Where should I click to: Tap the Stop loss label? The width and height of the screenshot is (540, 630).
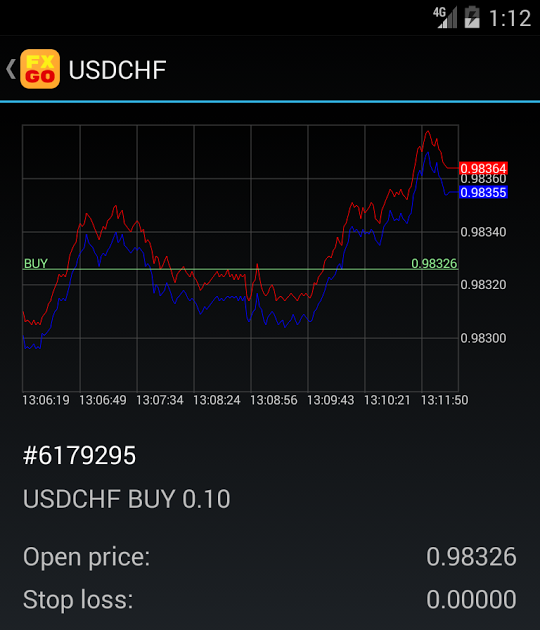point(78,599)
